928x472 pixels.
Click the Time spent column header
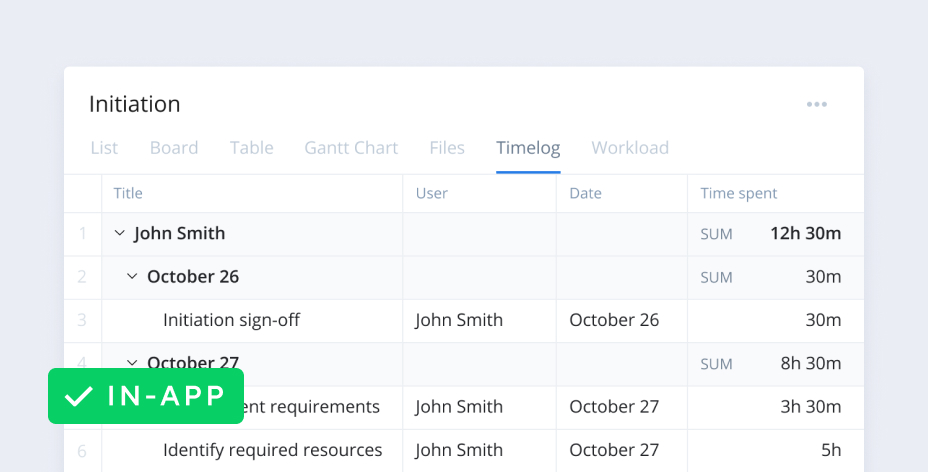(x=738, y=194)
